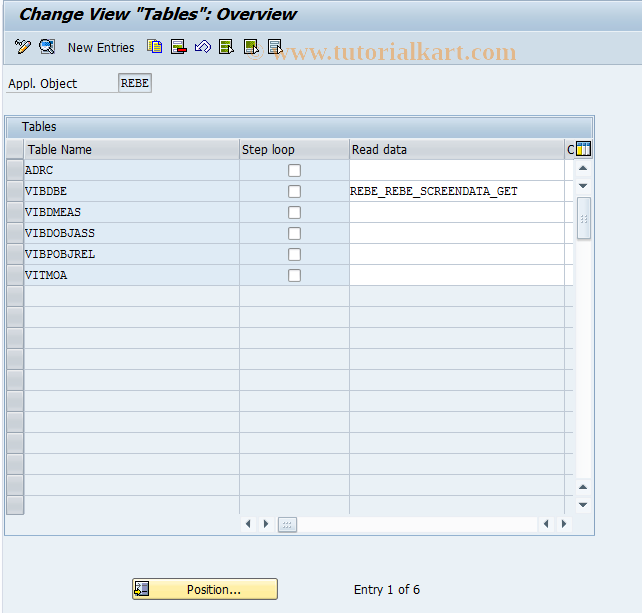Click empty Read data field for VITMOA
Screen dimensions: 642x613
(457, 275)
